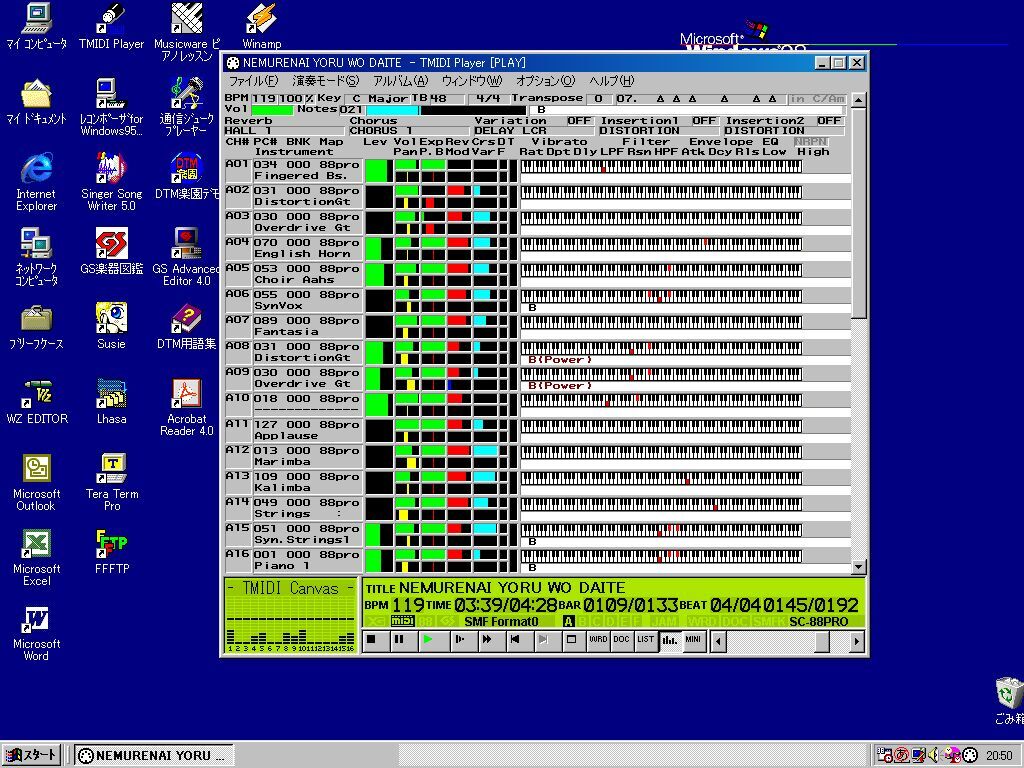Click the Transpose value field
This screenshot has width=1024, height=768.
tap(598, 99)
